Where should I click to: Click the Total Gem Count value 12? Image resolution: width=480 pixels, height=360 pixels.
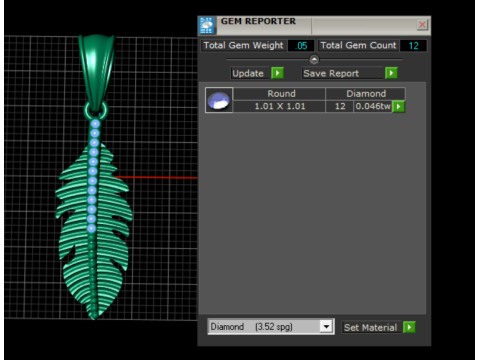(x=413, y=46)
